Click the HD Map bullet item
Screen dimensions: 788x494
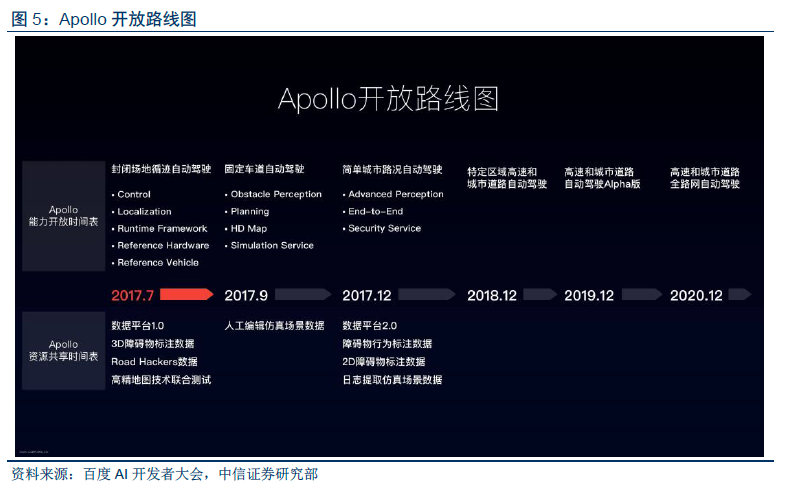pyautogui.click(x=246, y=229)
